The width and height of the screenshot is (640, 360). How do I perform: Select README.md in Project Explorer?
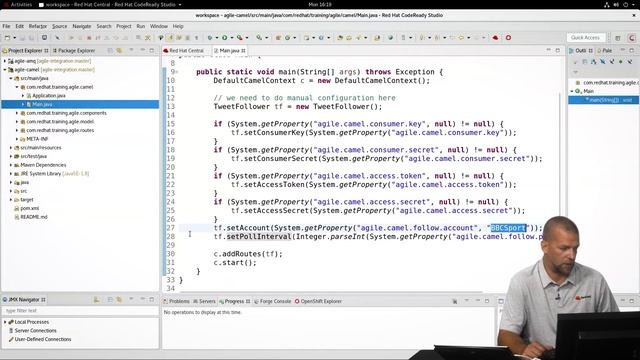[33, 217]
